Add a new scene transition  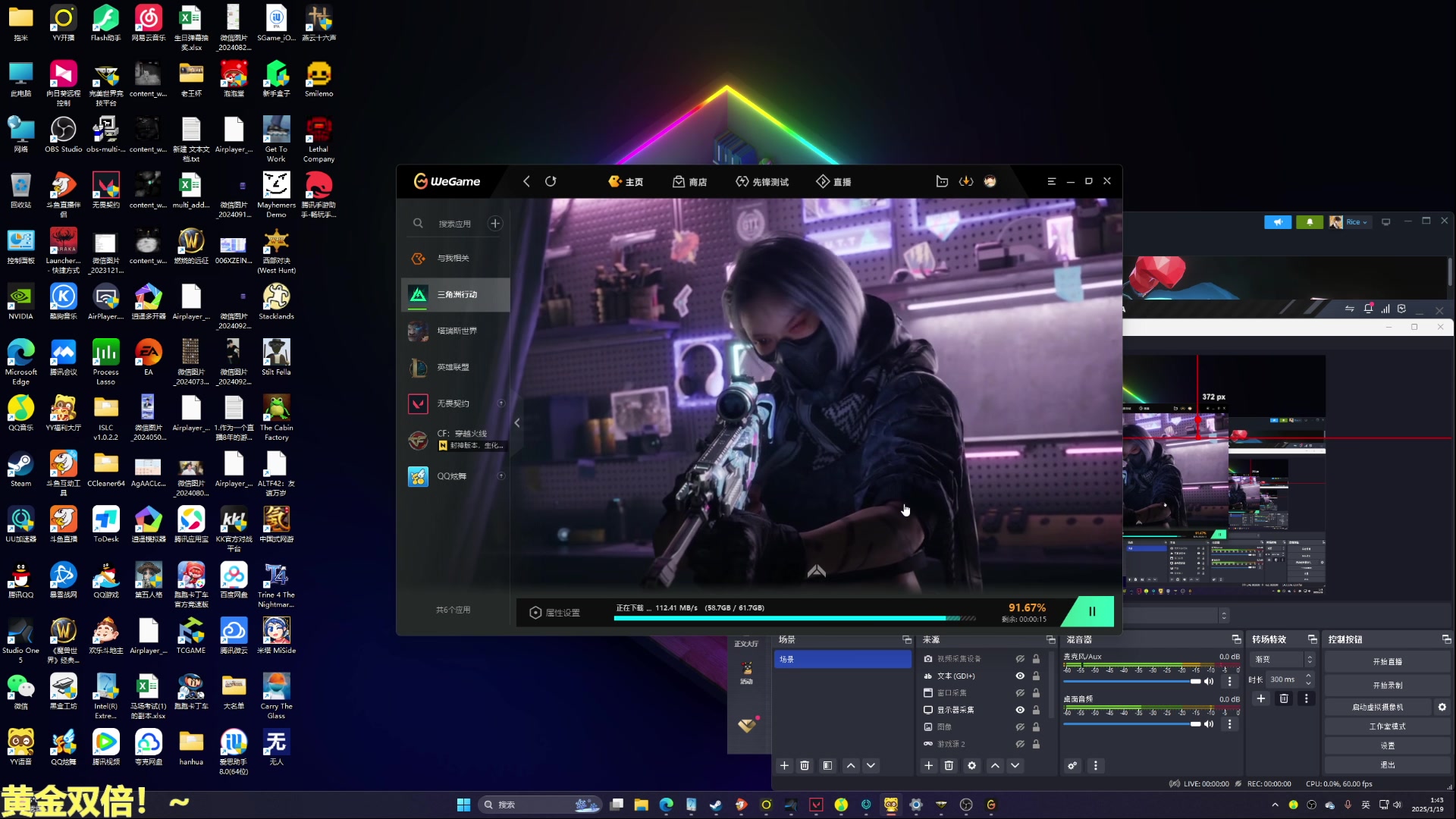coord(1261,699)
